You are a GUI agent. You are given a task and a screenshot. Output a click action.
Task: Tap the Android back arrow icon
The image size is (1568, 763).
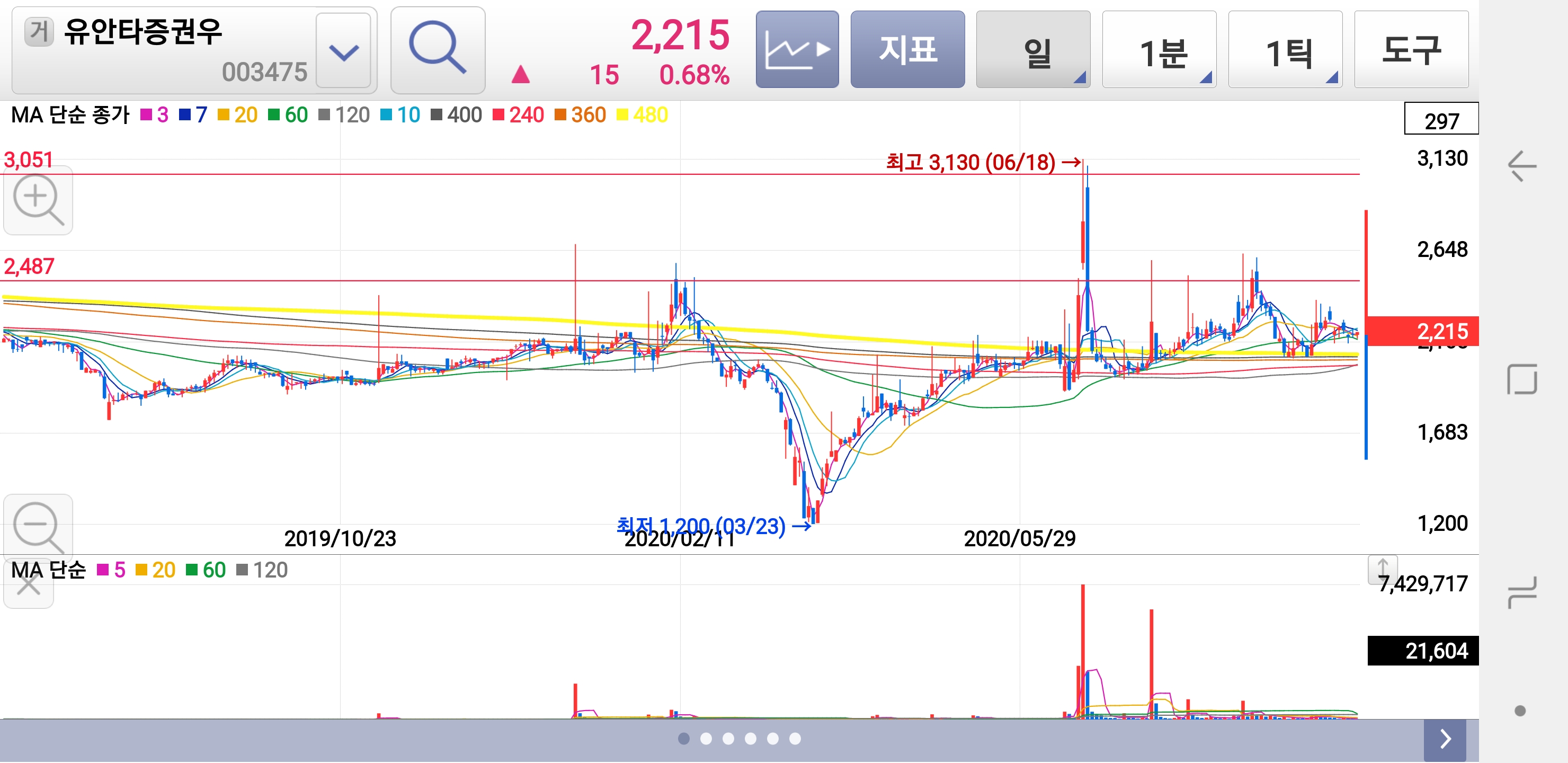tap(1522, 166)
